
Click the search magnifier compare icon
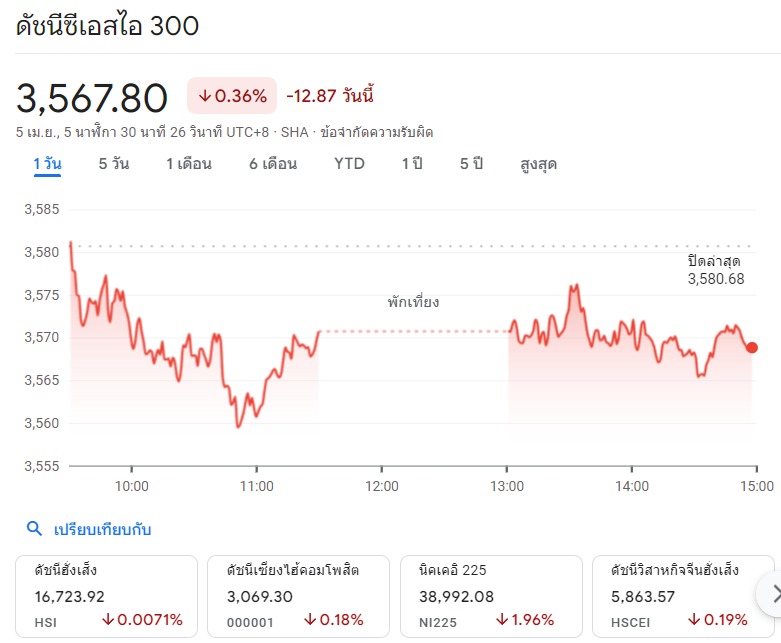[x=34, y=528]
